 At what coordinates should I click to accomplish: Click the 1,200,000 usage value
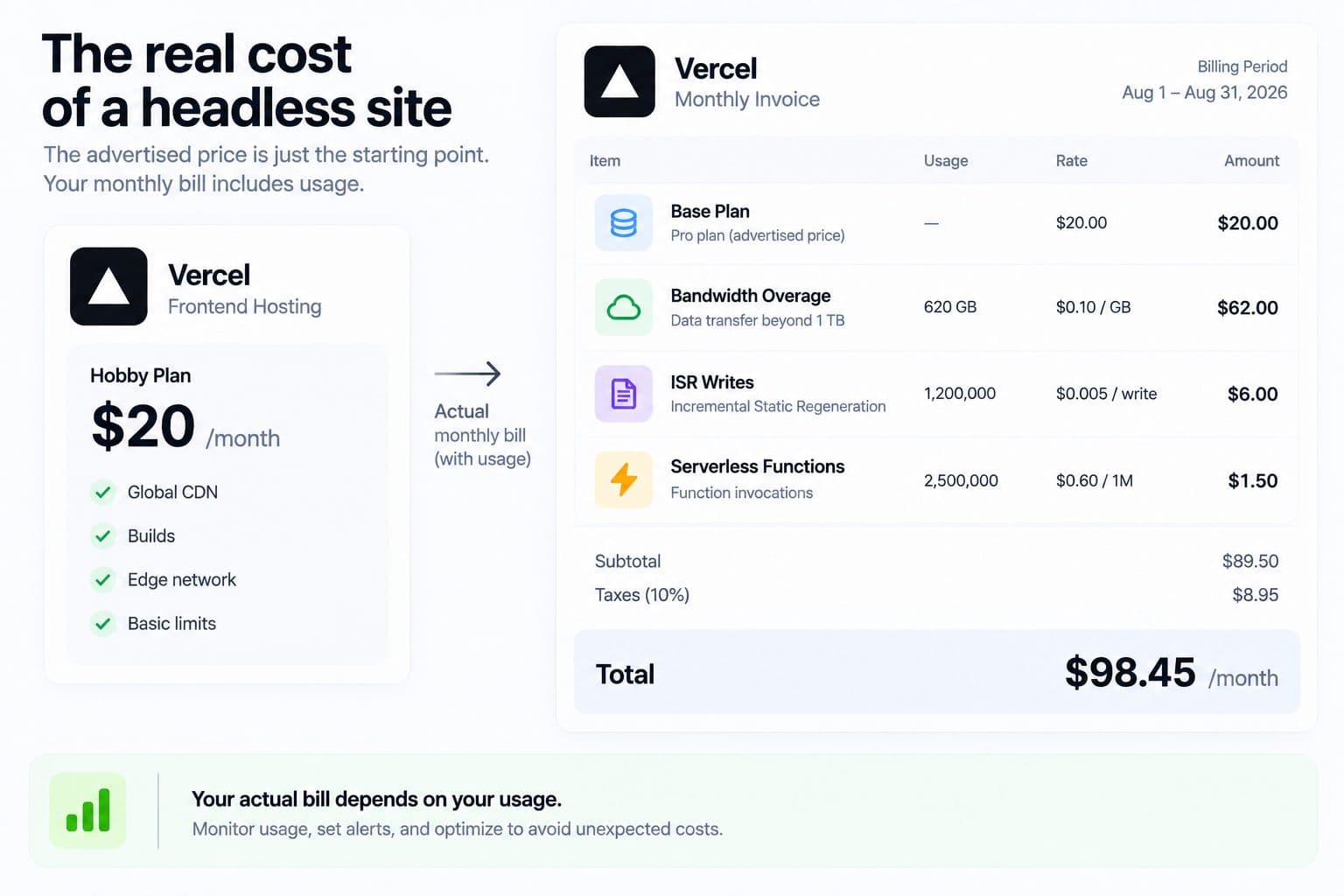pyautogui.click(x=960, y=394)
